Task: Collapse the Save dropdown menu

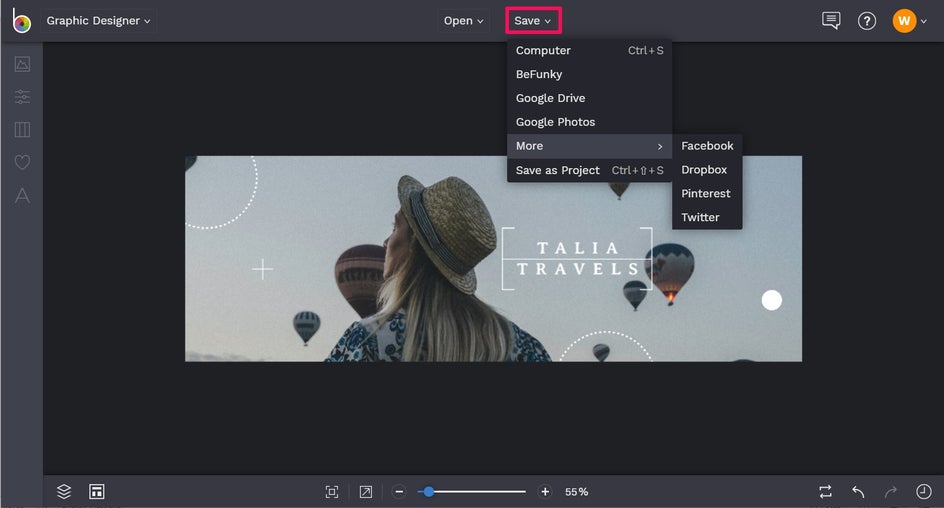Action: (x=533, y=21)
